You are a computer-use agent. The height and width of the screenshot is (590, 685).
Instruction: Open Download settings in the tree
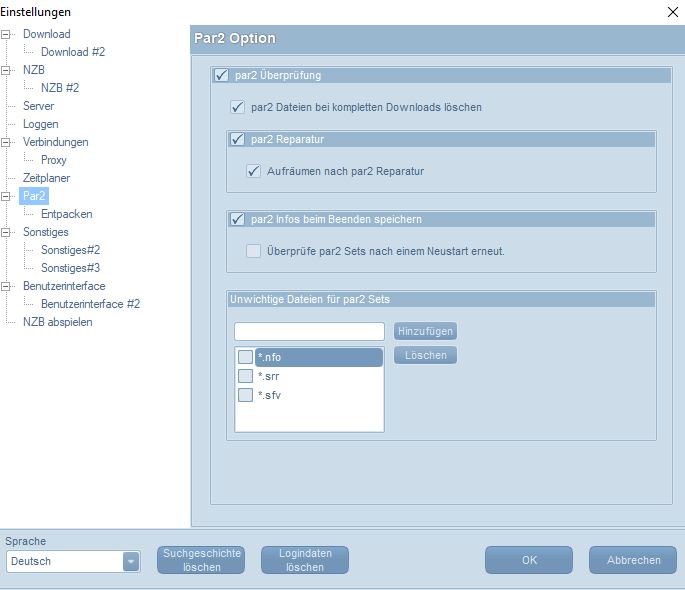47,34
